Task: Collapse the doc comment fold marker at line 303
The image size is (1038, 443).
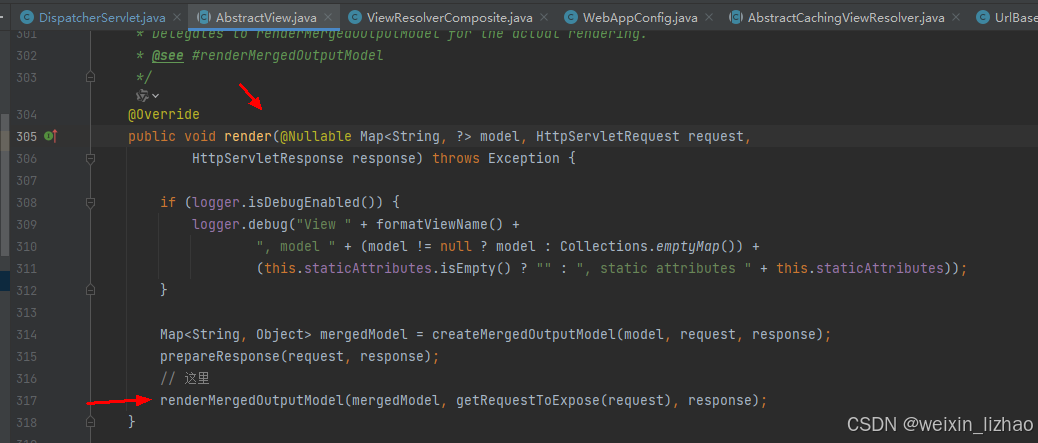Action: [x=91, y=78]
